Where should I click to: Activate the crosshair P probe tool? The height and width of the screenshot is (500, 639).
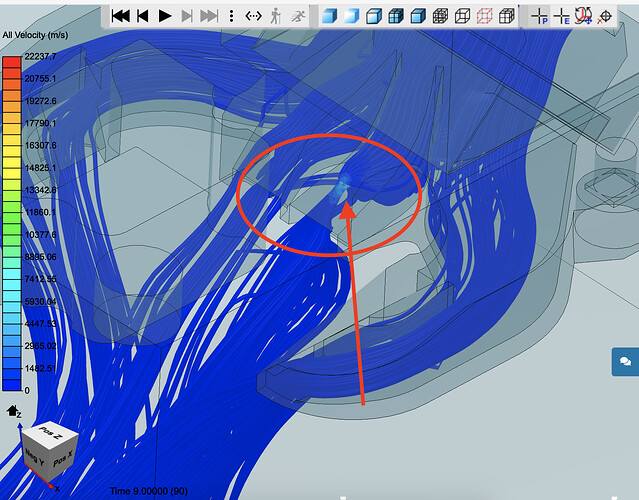[x=540, y=16]
